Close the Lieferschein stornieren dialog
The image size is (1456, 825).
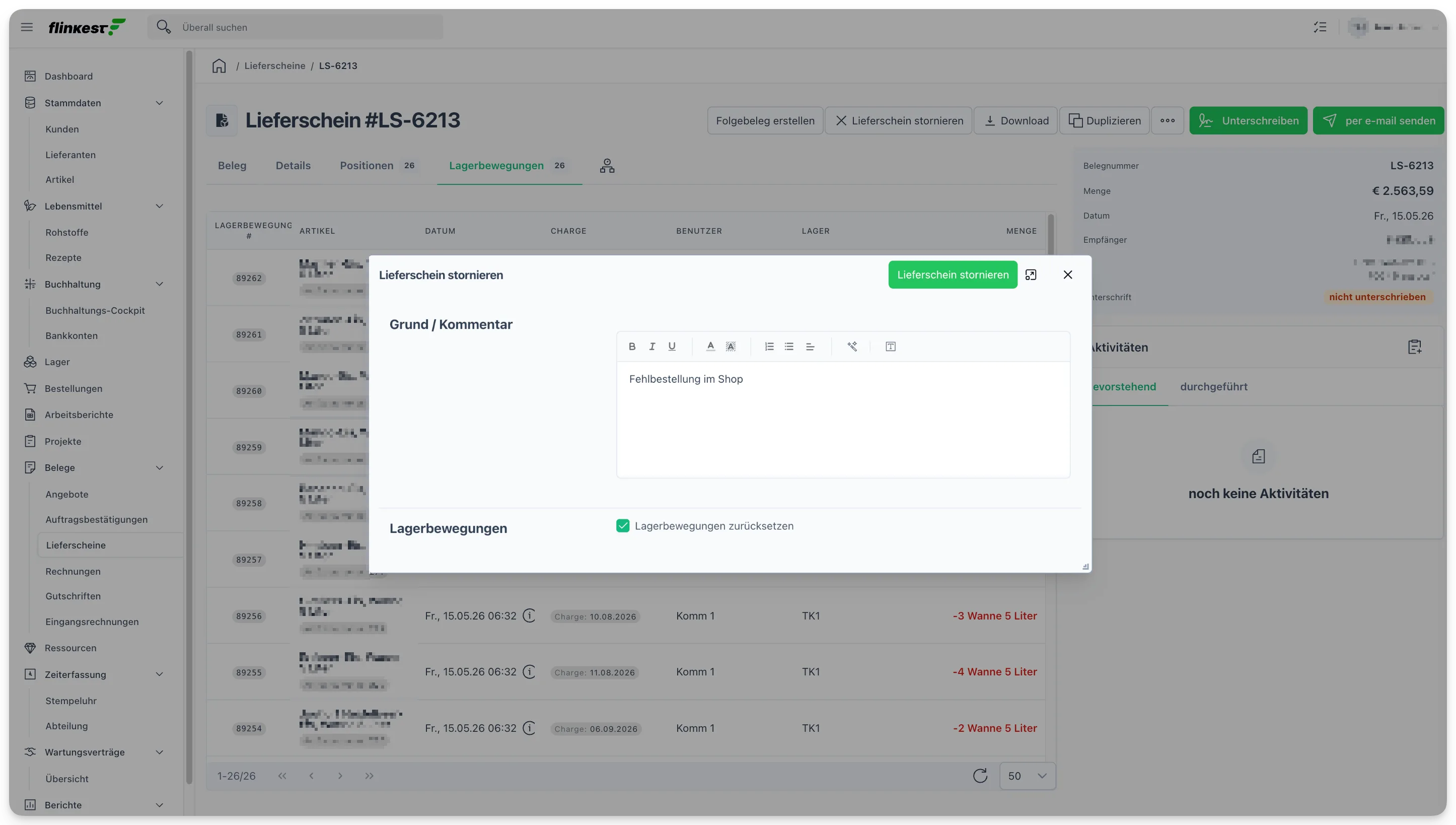[x=1067, y=275]
